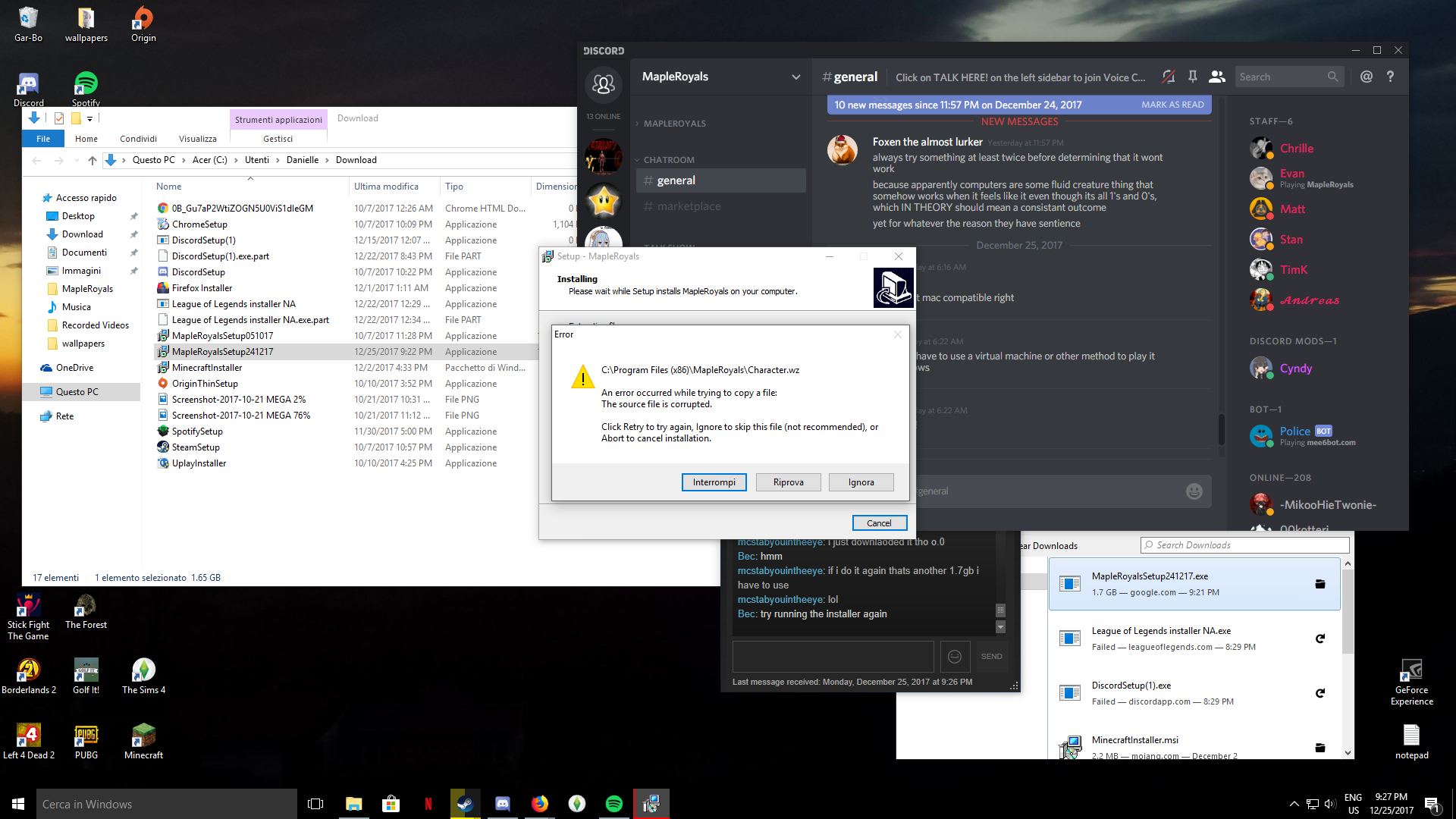Show MapleRoyalsSetup241217.exe in folder icon
1456x819 pixels.
[x=1319, y=584]
